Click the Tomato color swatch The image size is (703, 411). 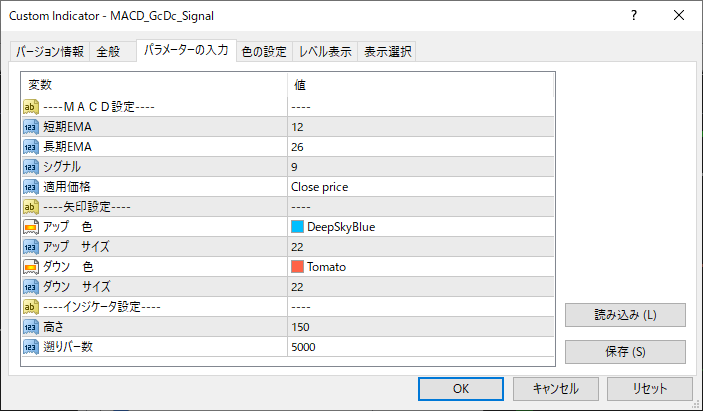point(297,267)
